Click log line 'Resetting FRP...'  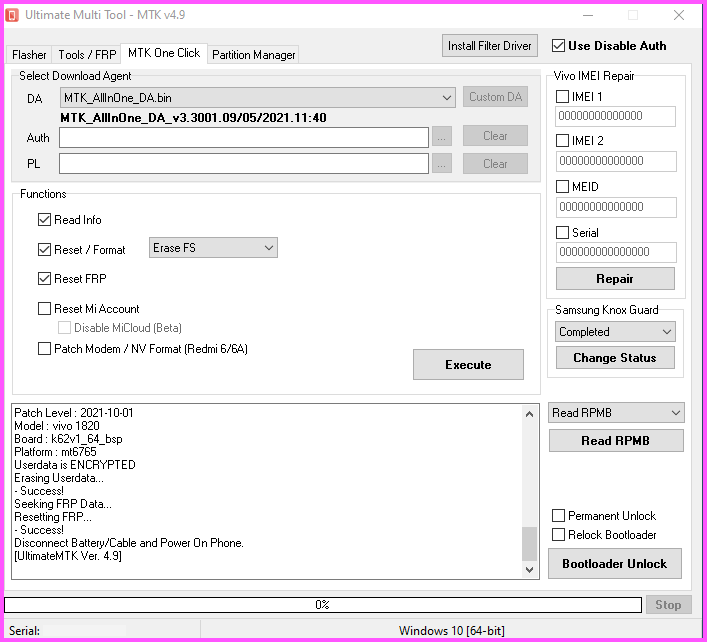coord(53,517)
